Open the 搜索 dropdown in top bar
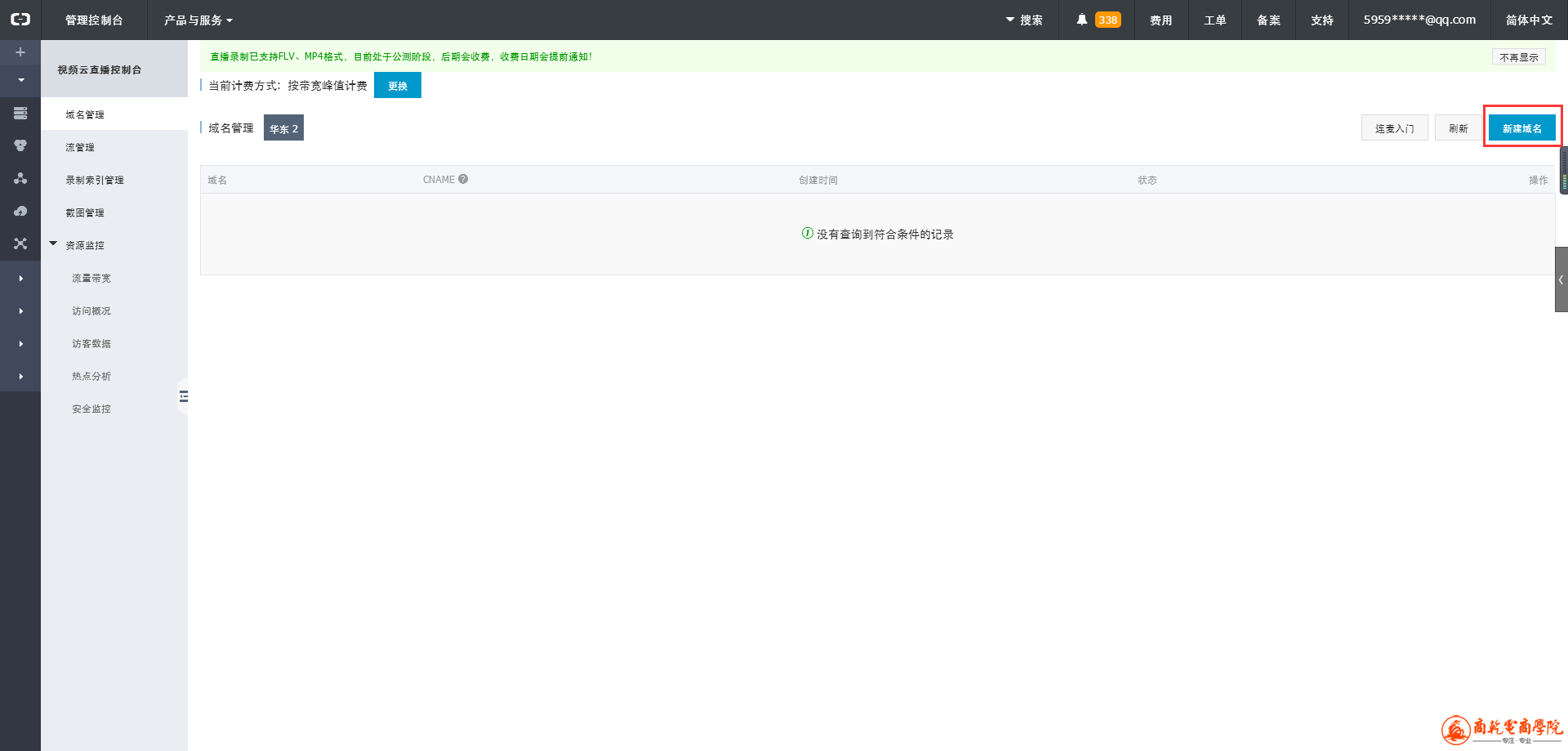 (x=1024, y=20)
